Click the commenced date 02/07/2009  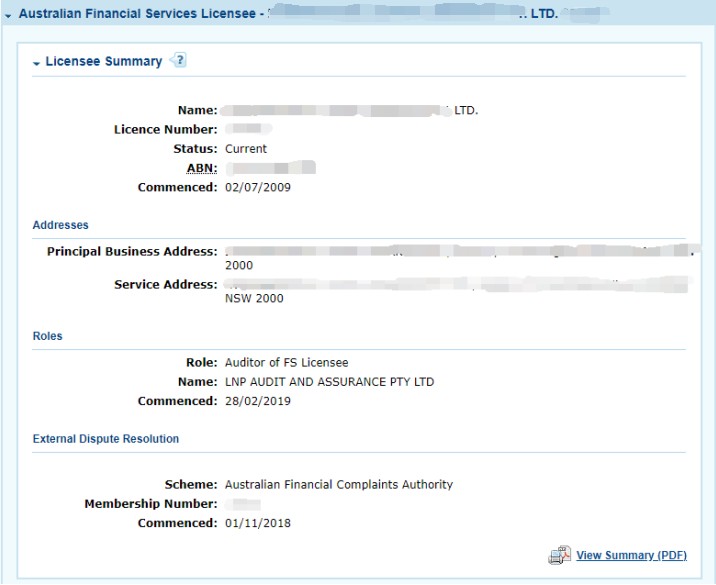tap(258, 187)
